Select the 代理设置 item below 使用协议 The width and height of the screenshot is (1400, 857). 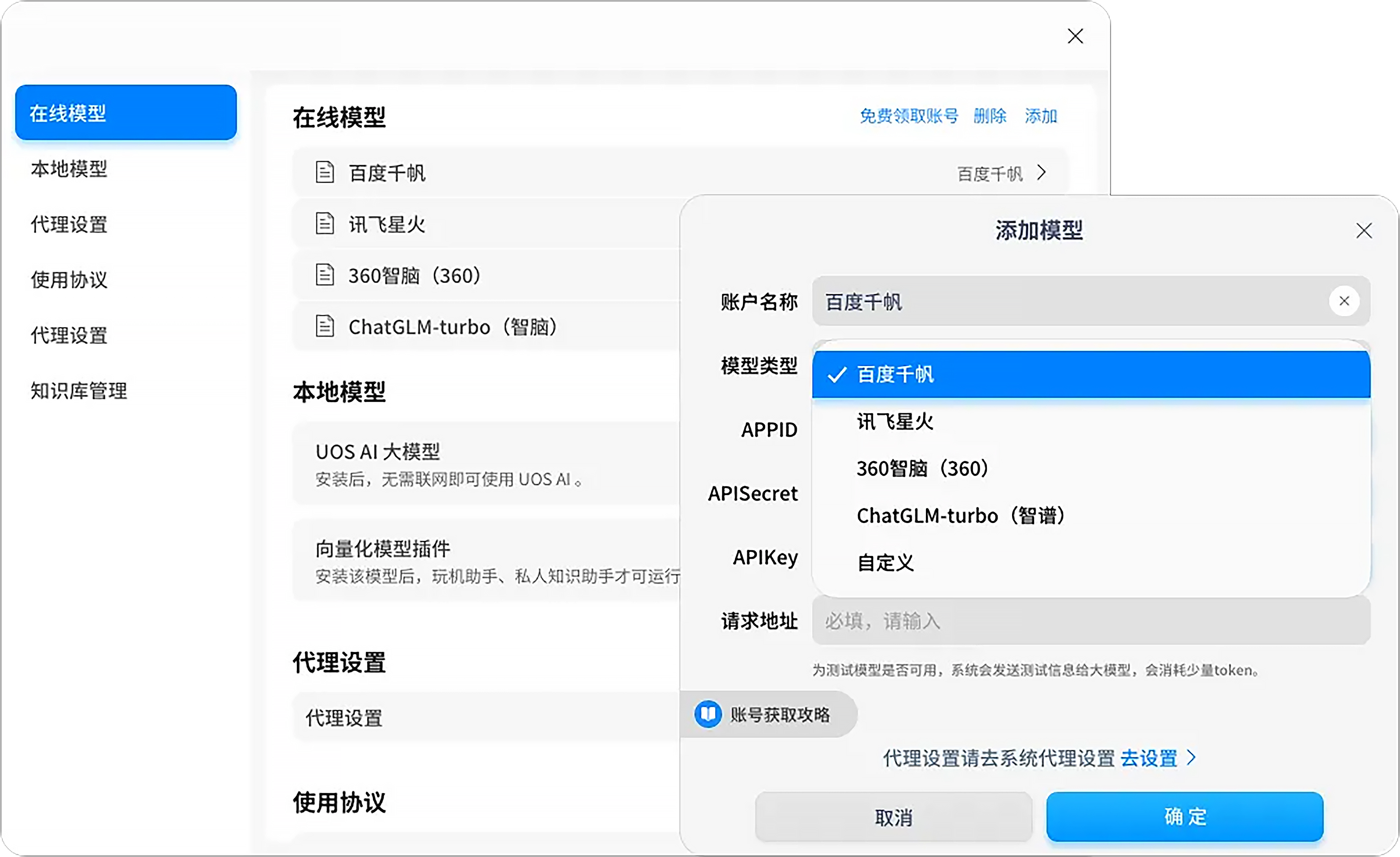pos(69,335)
